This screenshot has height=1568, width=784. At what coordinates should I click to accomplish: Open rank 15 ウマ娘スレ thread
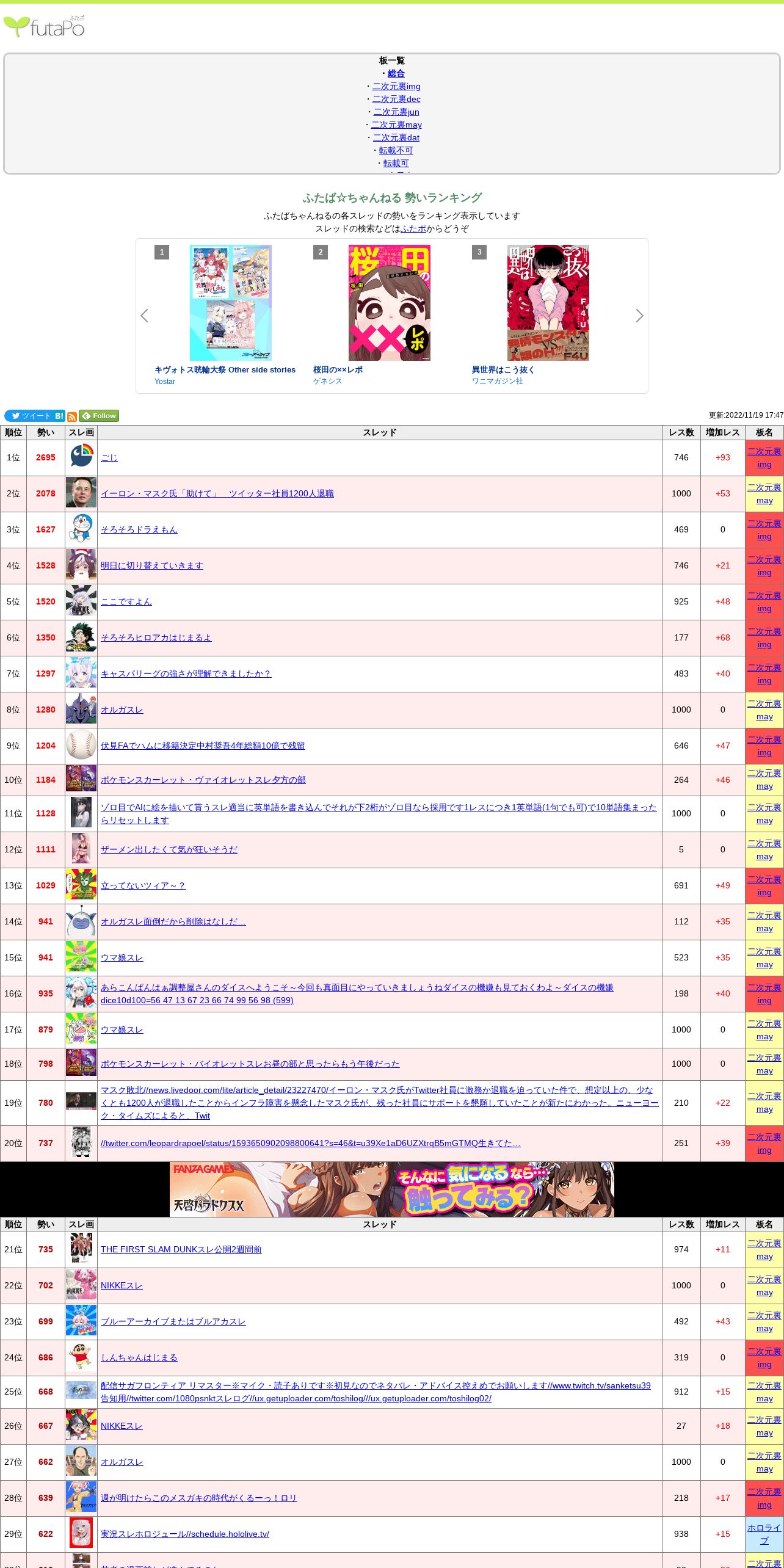coord(122,957)
